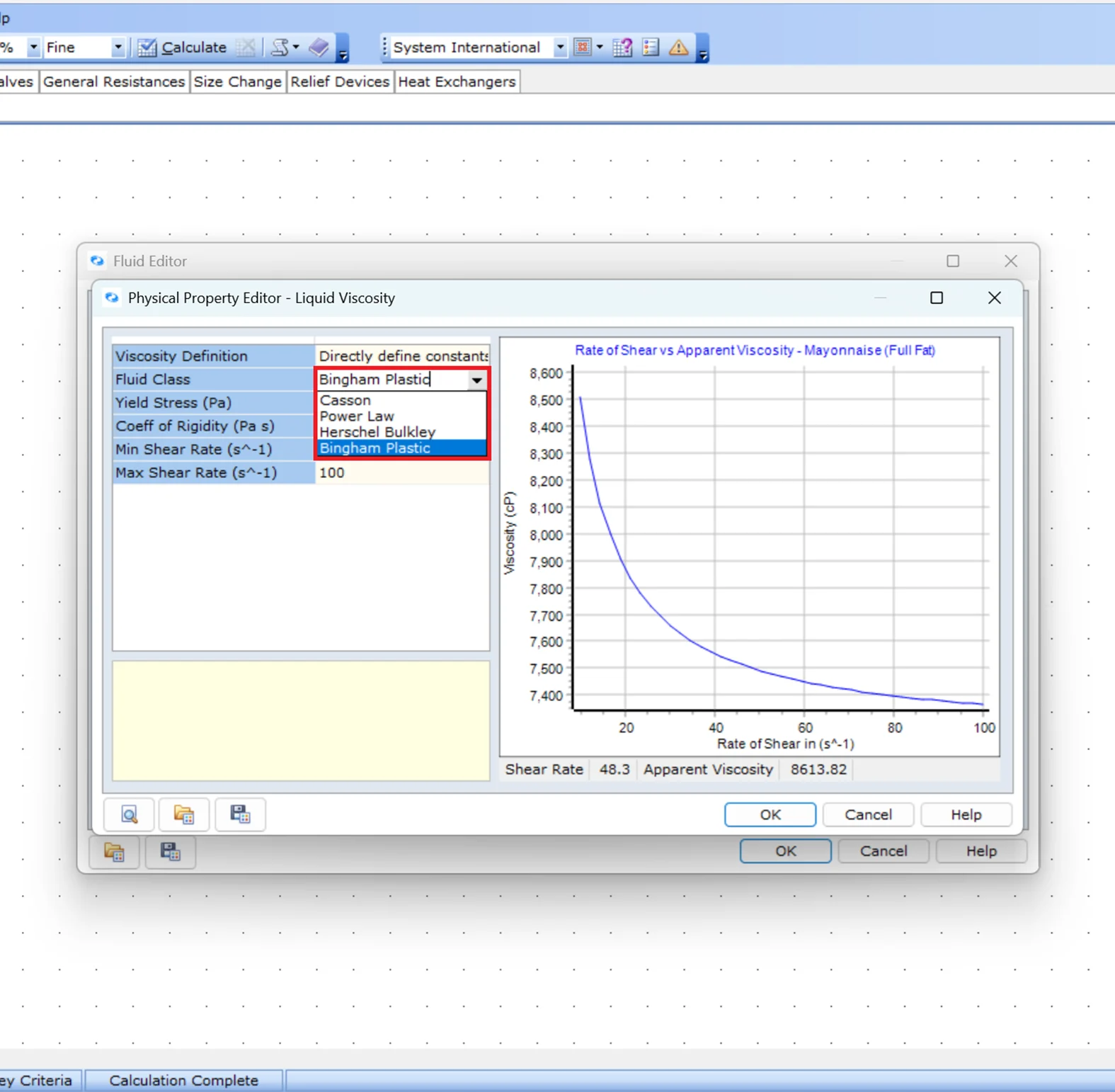Click the open folder icon in Property Editor
The width and height of the screenshot is (1115, 1092).
click(184, 814)
